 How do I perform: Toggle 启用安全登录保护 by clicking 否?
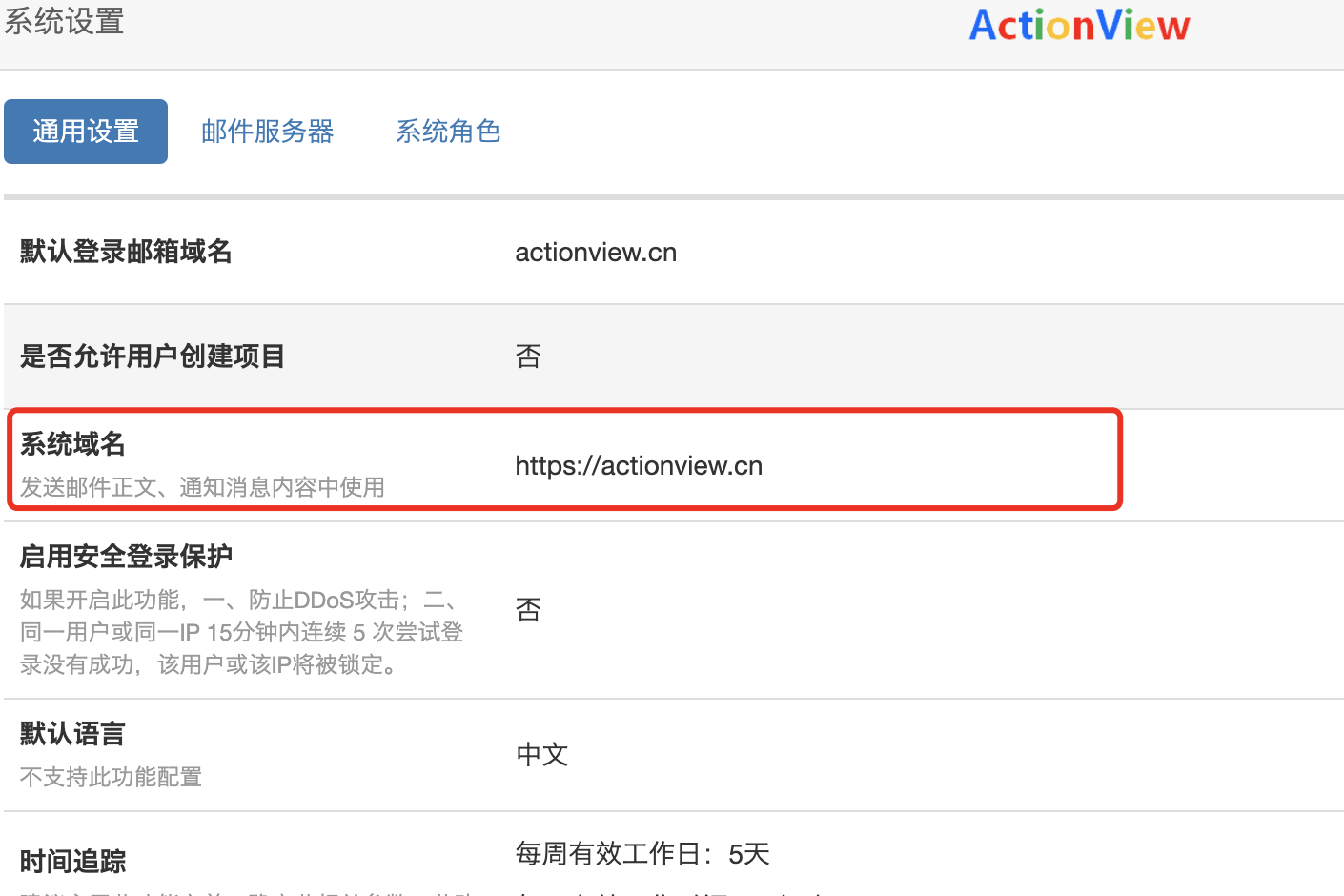(529, 609)
